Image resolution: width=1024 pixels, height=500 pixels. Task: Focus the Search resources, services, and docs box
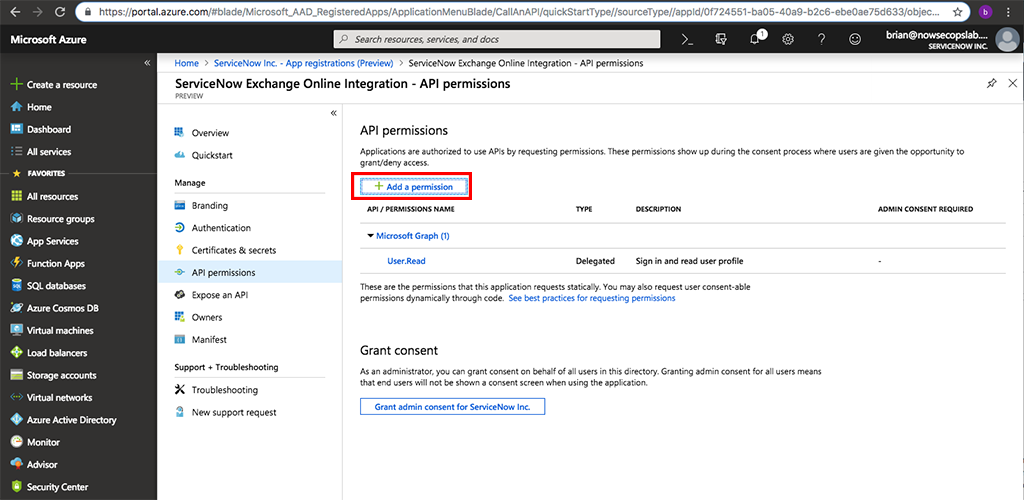498,39
